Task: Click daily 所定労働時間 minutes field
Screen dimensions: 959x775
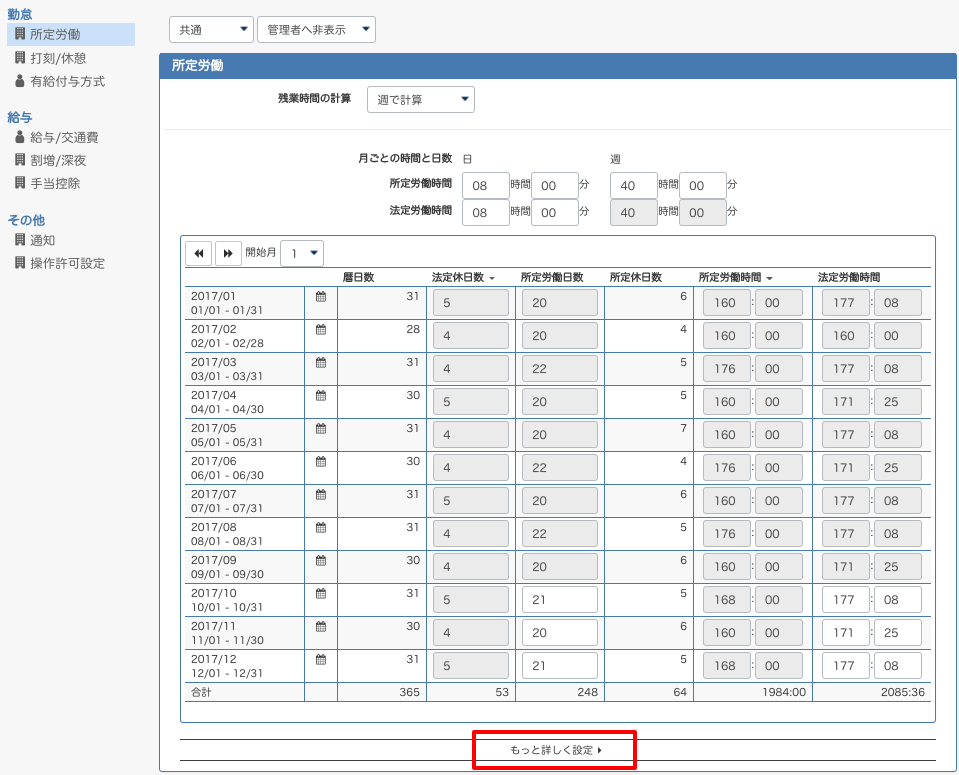Action: [555, 185]
